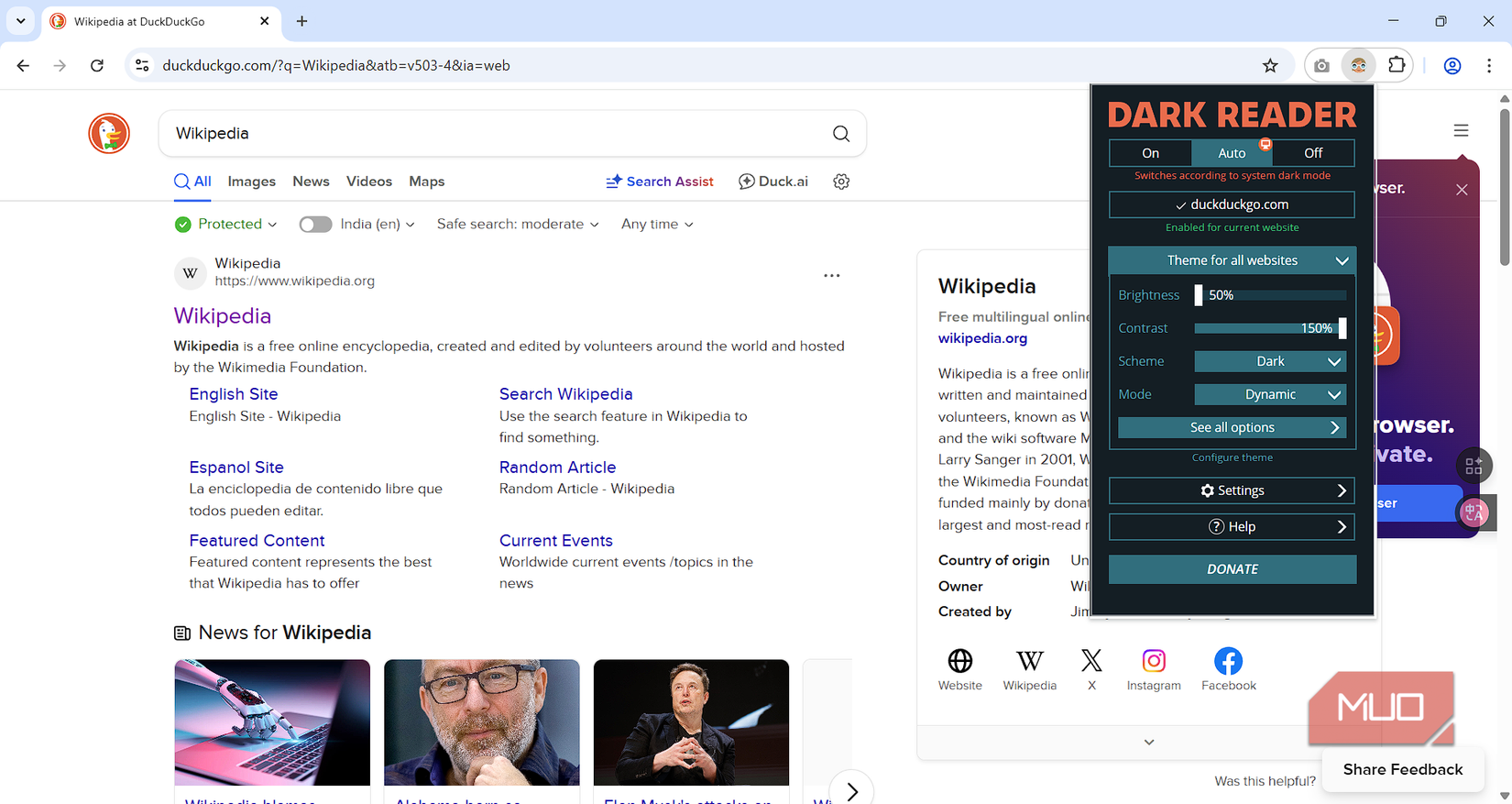Close the DuckDuckGo browser promo banner
Screen dimensions: 1512x804
click(x=1462, y=190)
